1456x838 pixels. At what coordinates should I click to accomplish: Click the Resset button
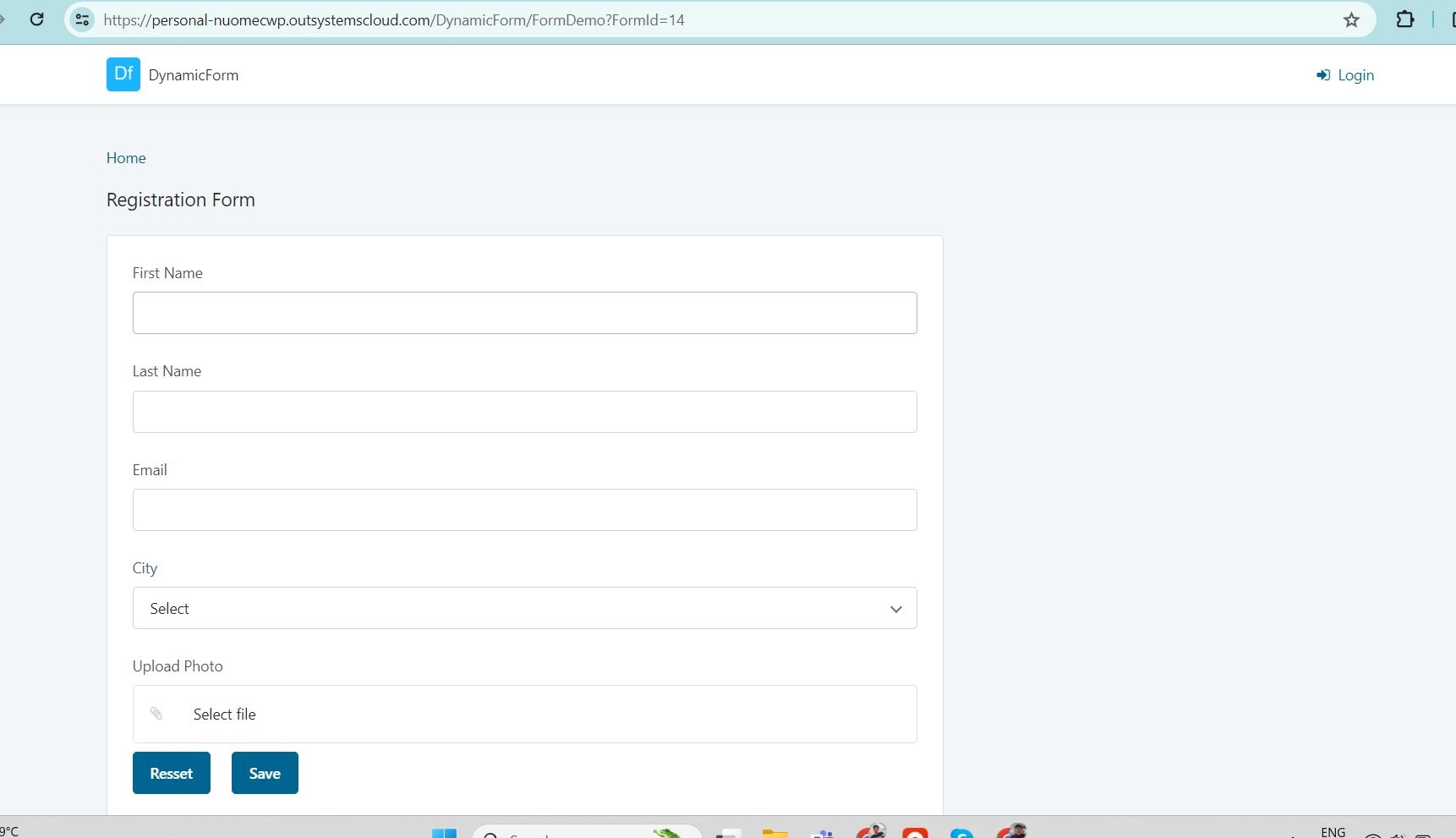pos(172,773)
